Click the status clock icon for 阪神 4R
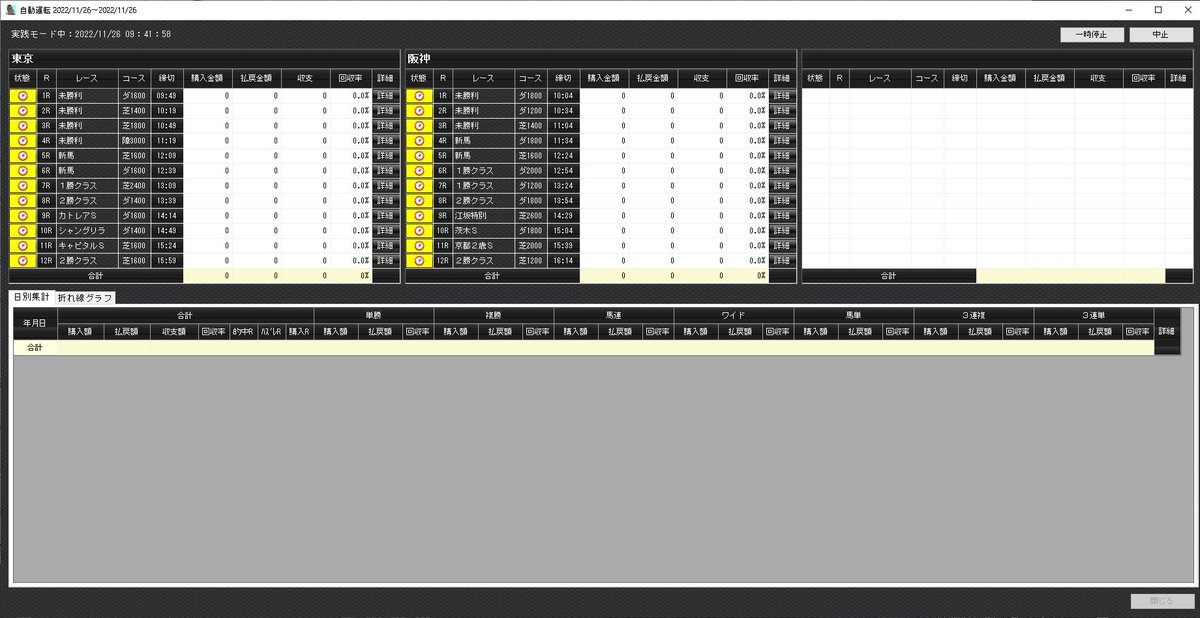Viewport: 1200px width, 618px height. (x=418, y=141)
